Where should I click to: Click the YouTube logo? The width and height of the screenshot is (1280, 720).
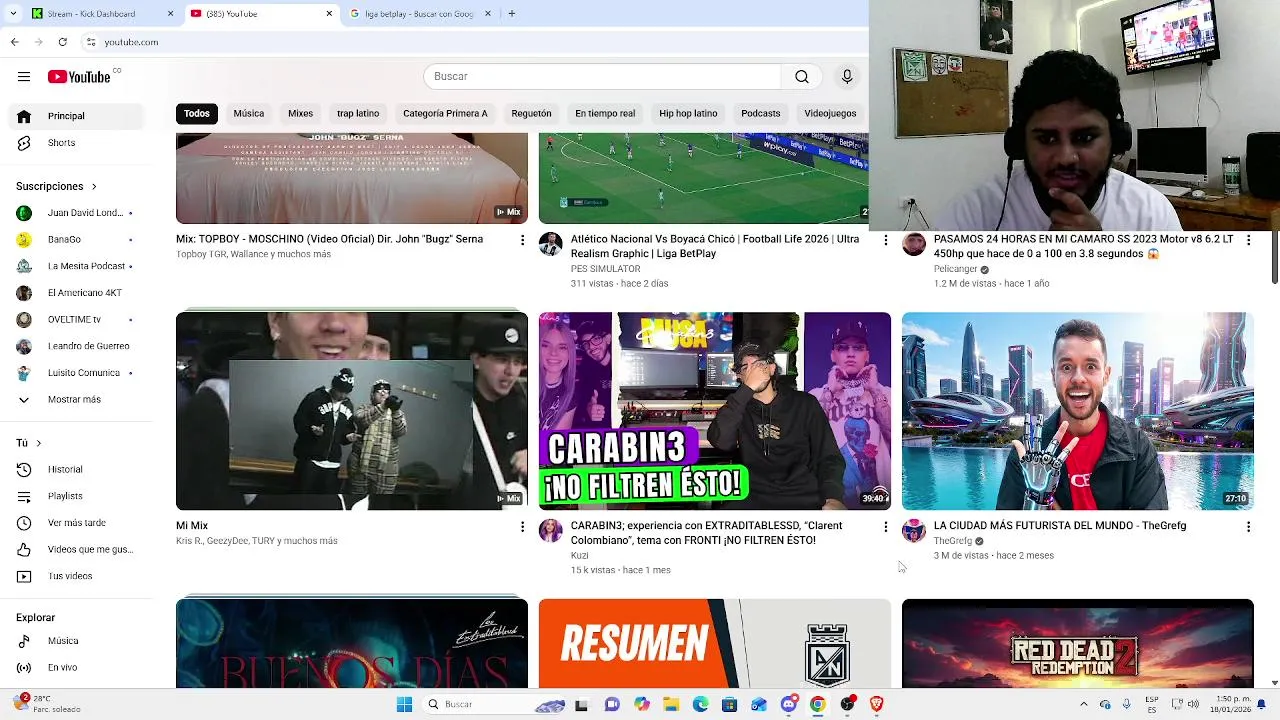pos(79,77)
